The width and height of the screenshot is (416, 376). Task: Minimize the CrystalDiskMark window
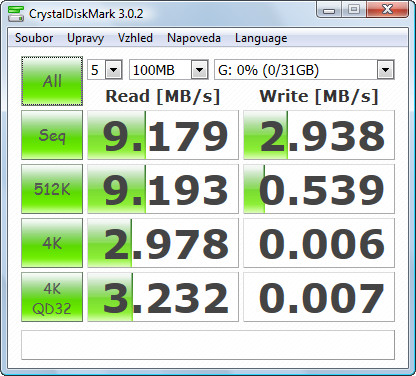pyautogui.click(x=329, y=10)
